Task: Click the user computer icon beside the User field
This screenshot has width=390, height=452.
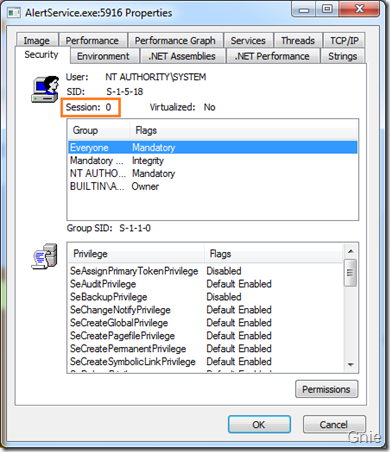Action: pos(45,89)
